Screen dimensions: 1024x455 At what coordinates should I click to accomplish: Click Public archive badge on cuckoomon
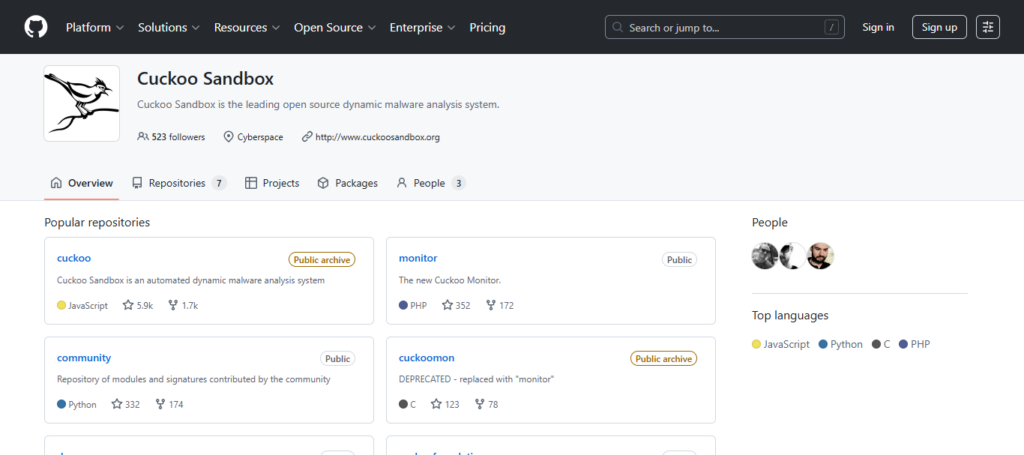[664, 359]
